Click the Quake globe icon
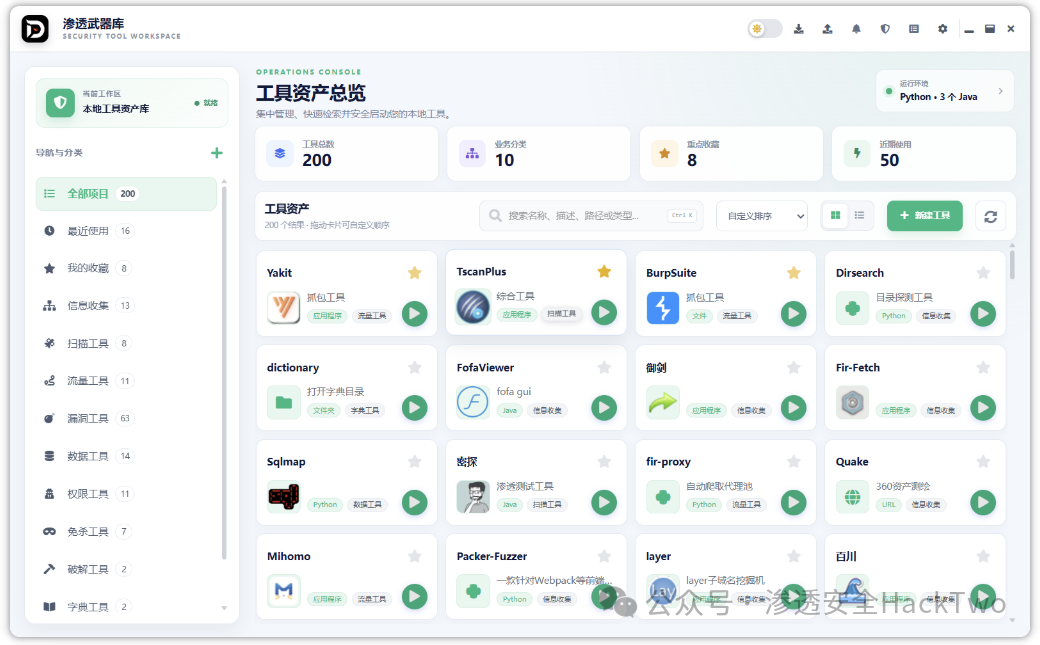This screenshot has height=645, width=1040. point(852,496)
